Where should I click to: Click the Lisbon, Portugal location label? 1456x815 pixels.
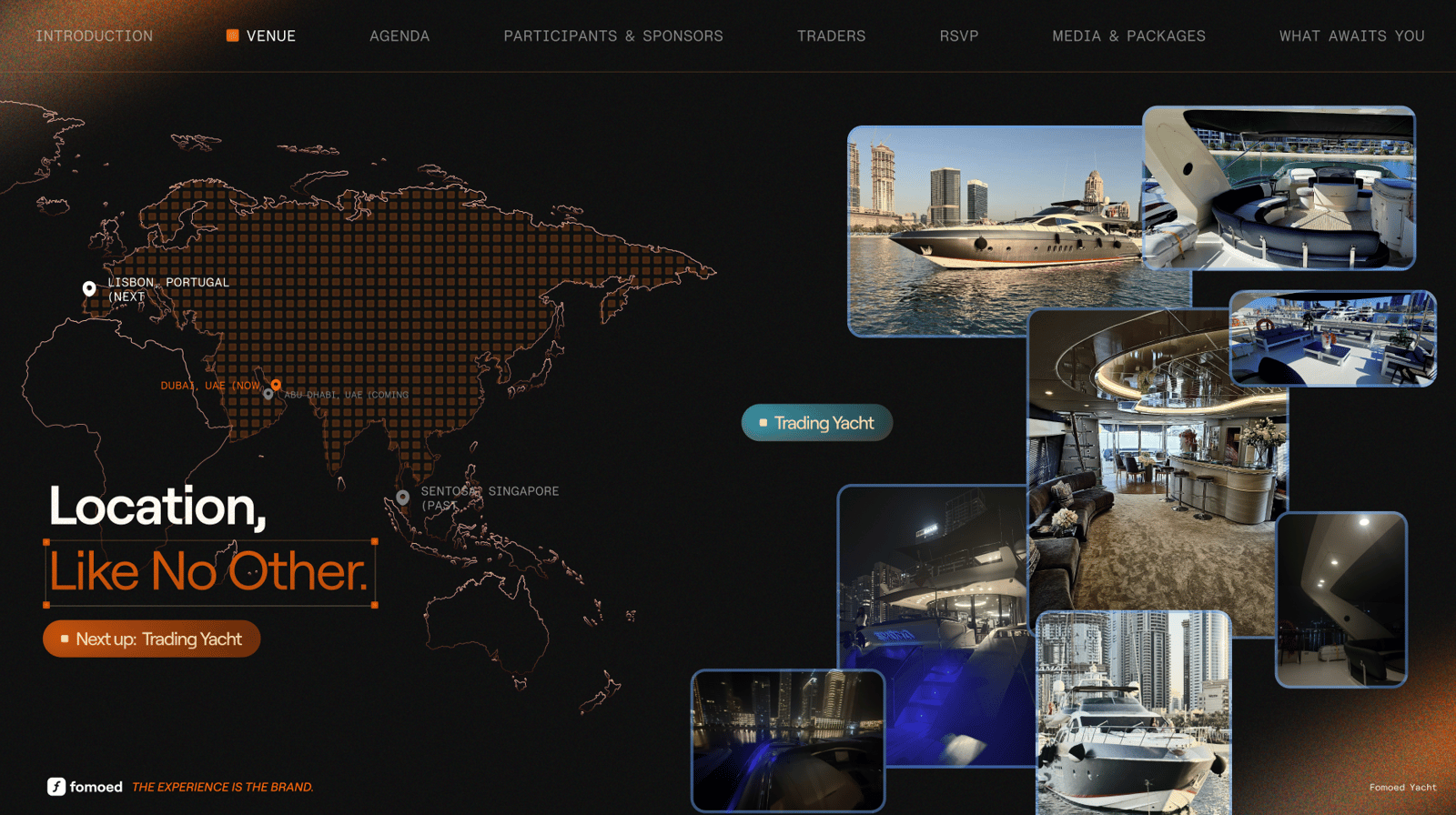168,289
